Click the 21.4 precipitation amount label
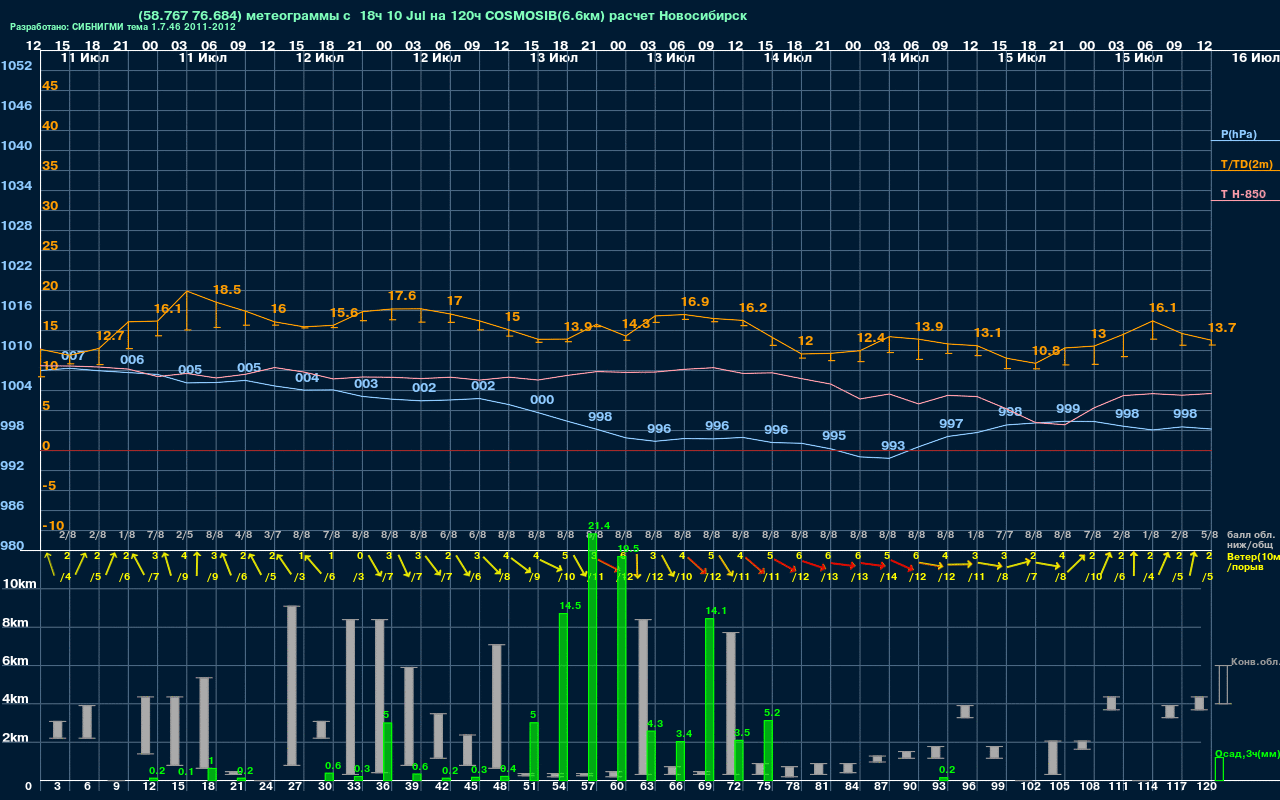1280x800 pixels. coord(599,526)
